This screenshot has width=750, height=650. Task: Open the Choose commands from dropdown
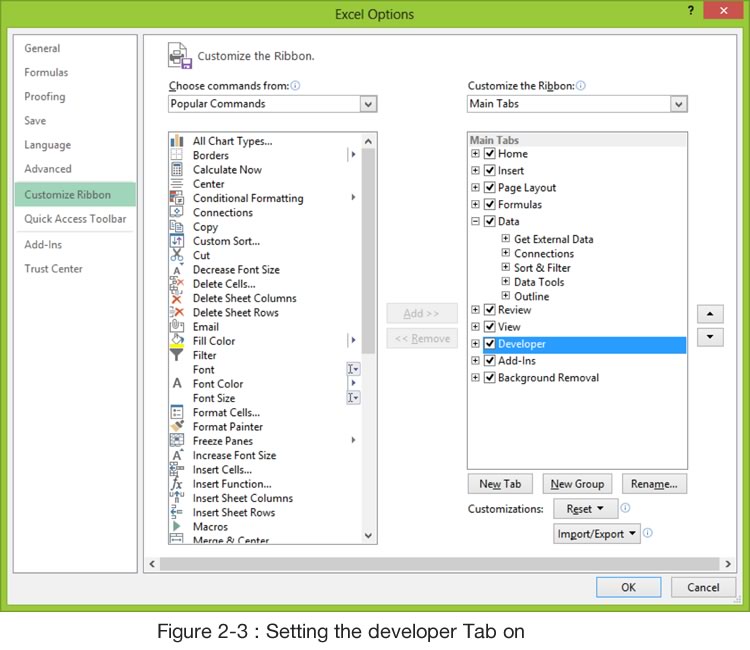[368, 104]
